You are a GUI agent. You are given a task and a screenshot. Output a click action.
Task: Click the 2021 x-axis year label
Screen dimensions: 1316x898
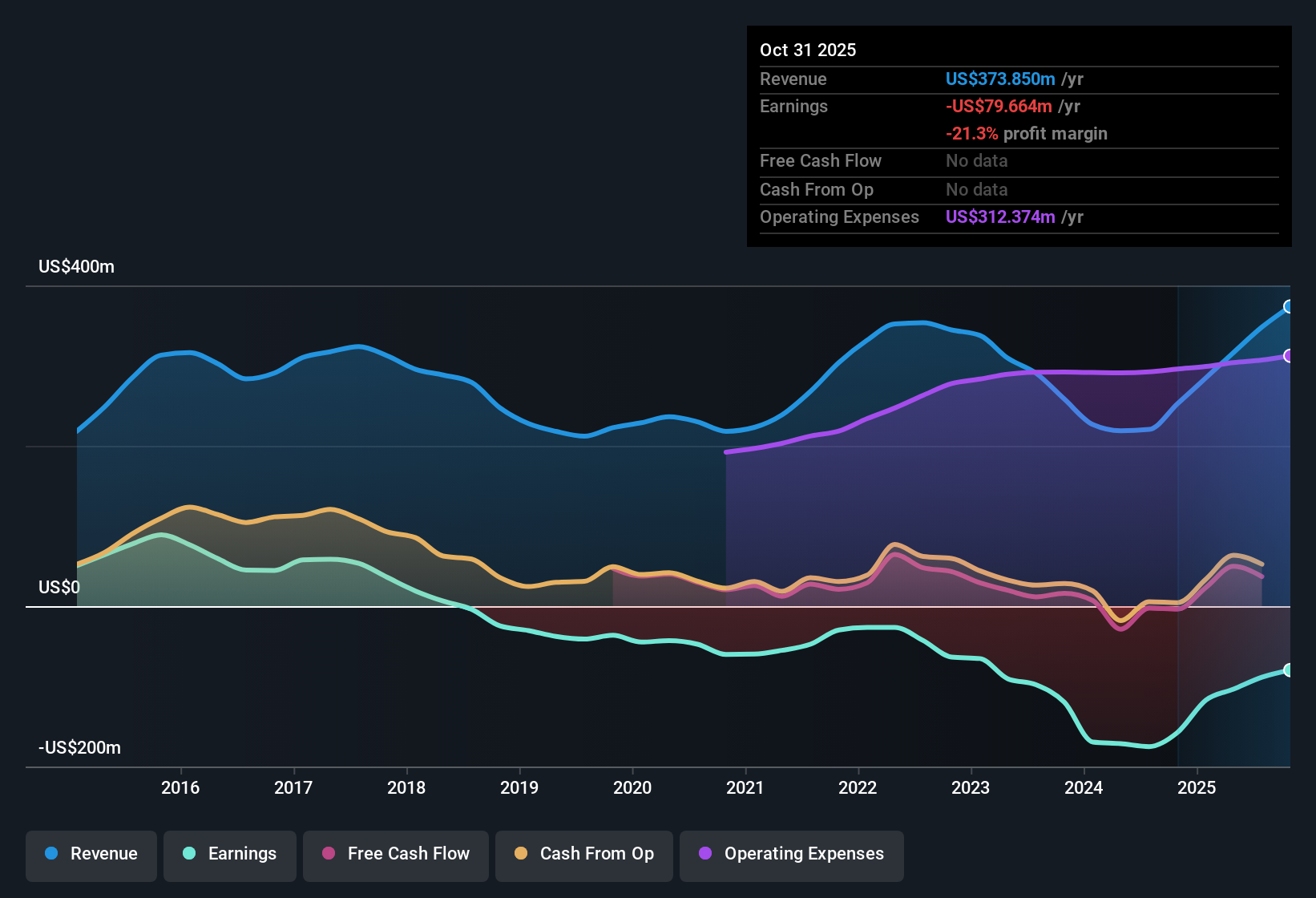745,787
